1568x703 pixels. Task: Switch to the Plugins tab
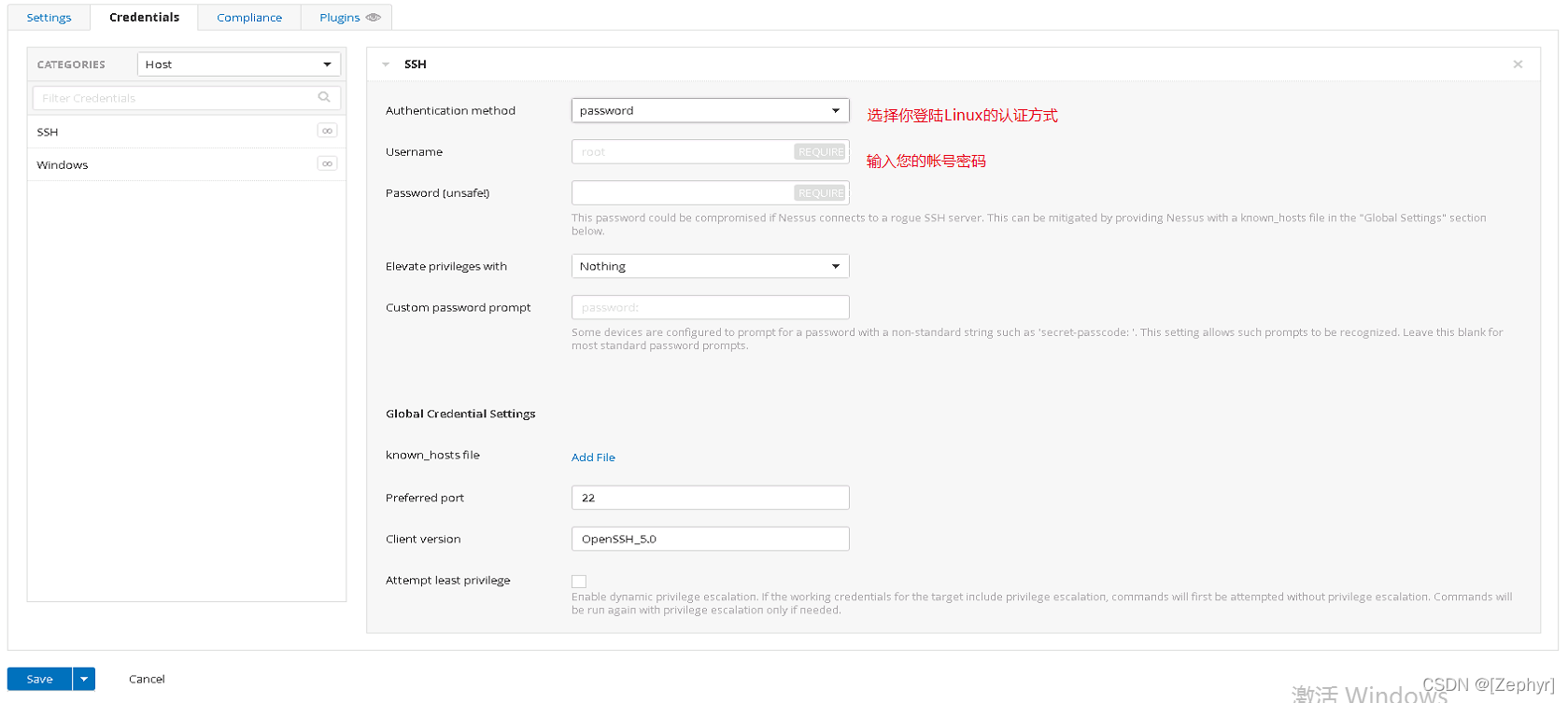346,18
